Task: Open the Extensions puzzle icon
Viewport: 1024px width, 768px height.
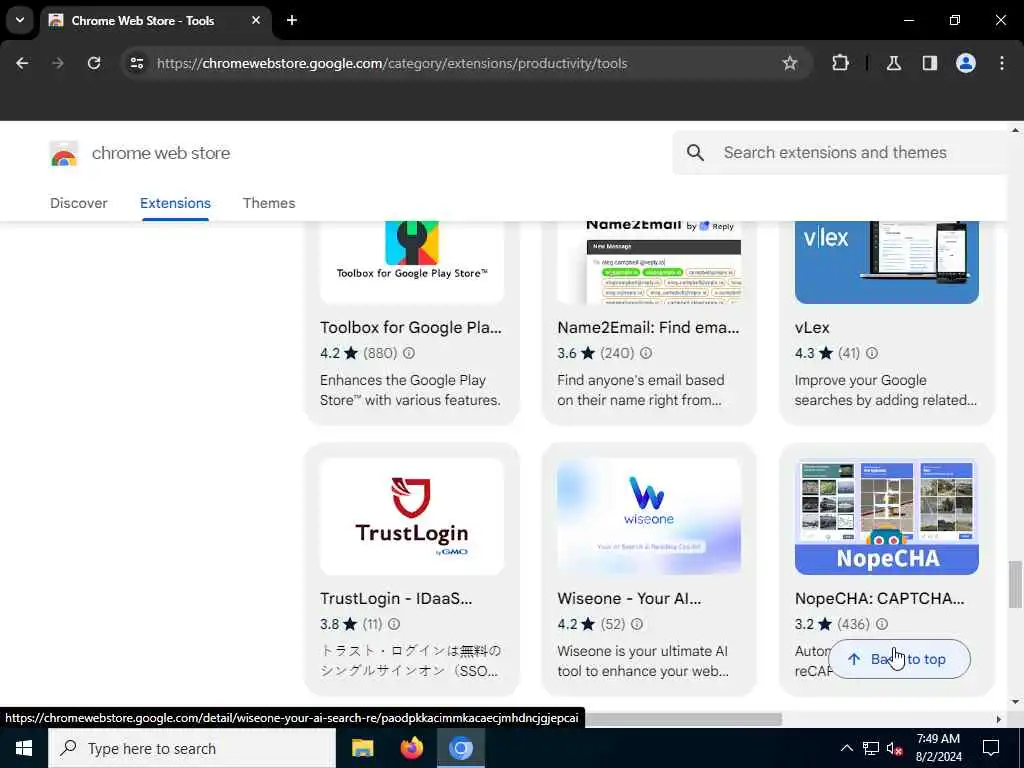Action: coord(840,63)
